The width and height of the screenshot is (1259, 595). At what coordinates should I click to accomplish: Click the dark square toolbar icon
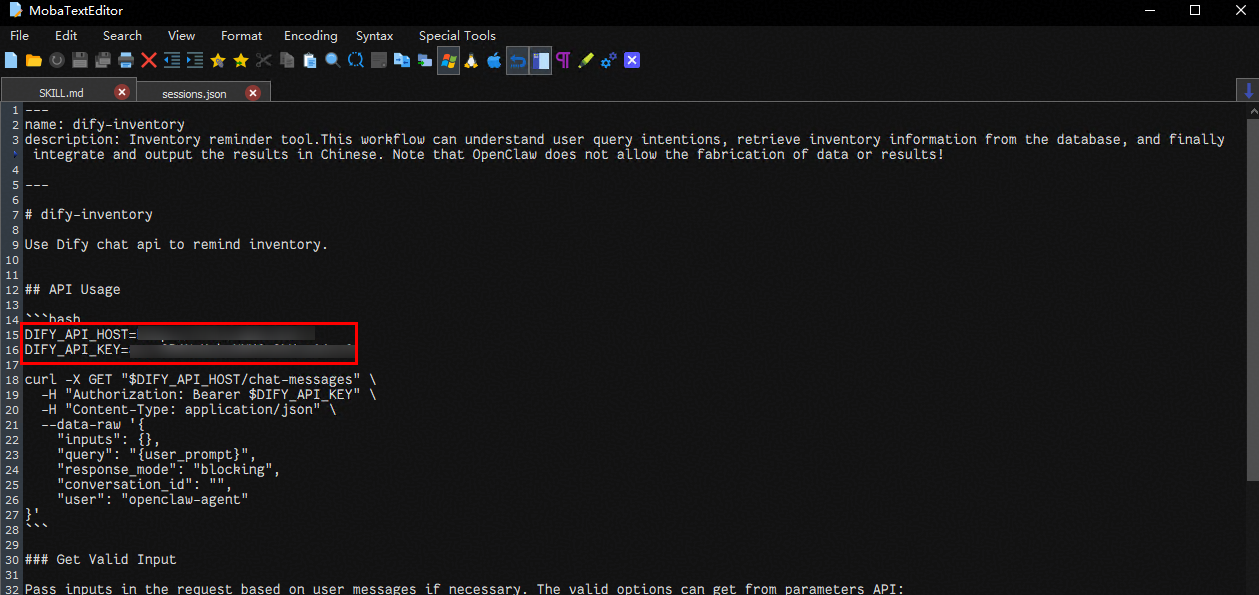(379, 61)
